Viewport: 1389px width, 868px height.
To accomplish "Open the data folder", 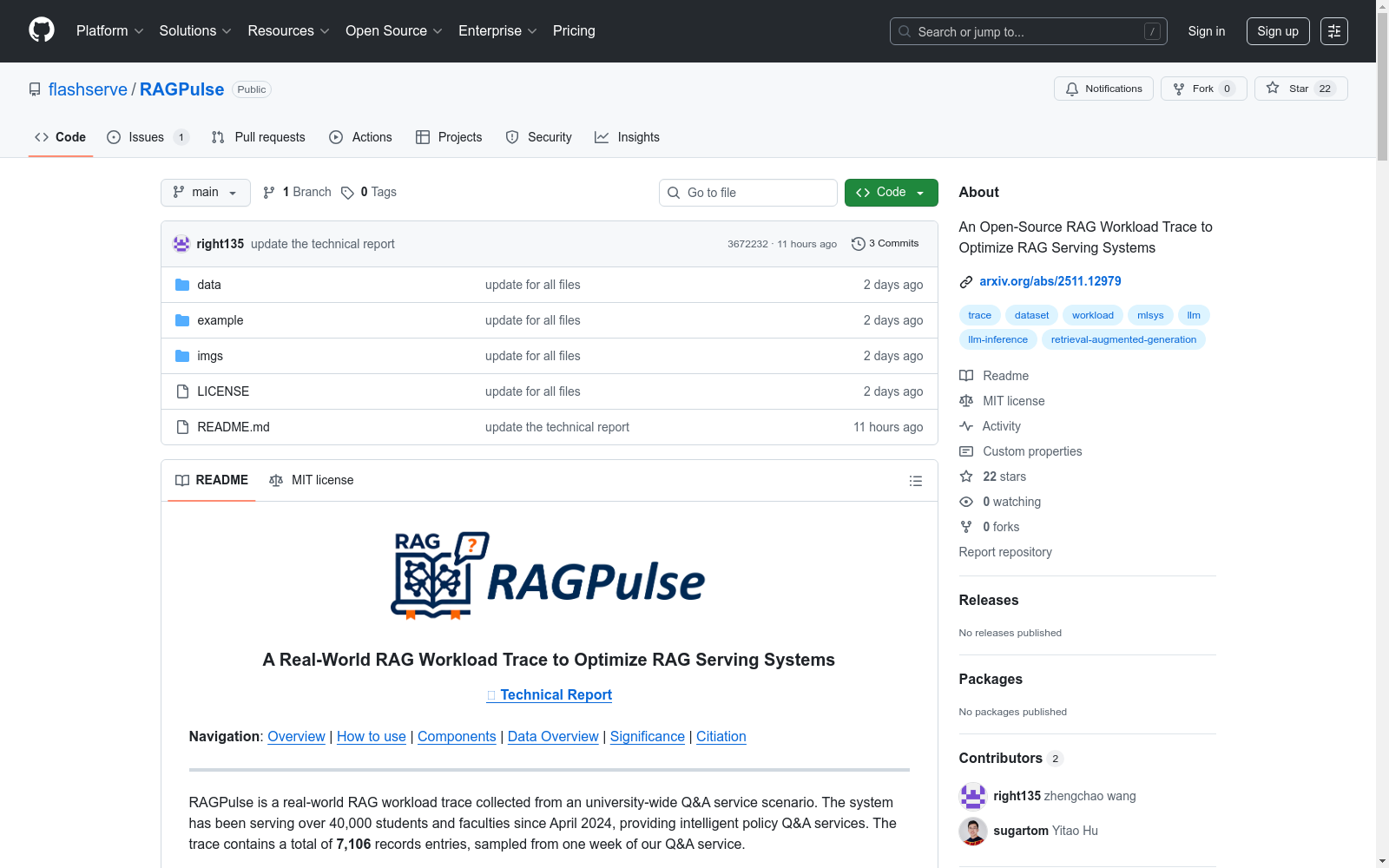I will pos(209,285).
